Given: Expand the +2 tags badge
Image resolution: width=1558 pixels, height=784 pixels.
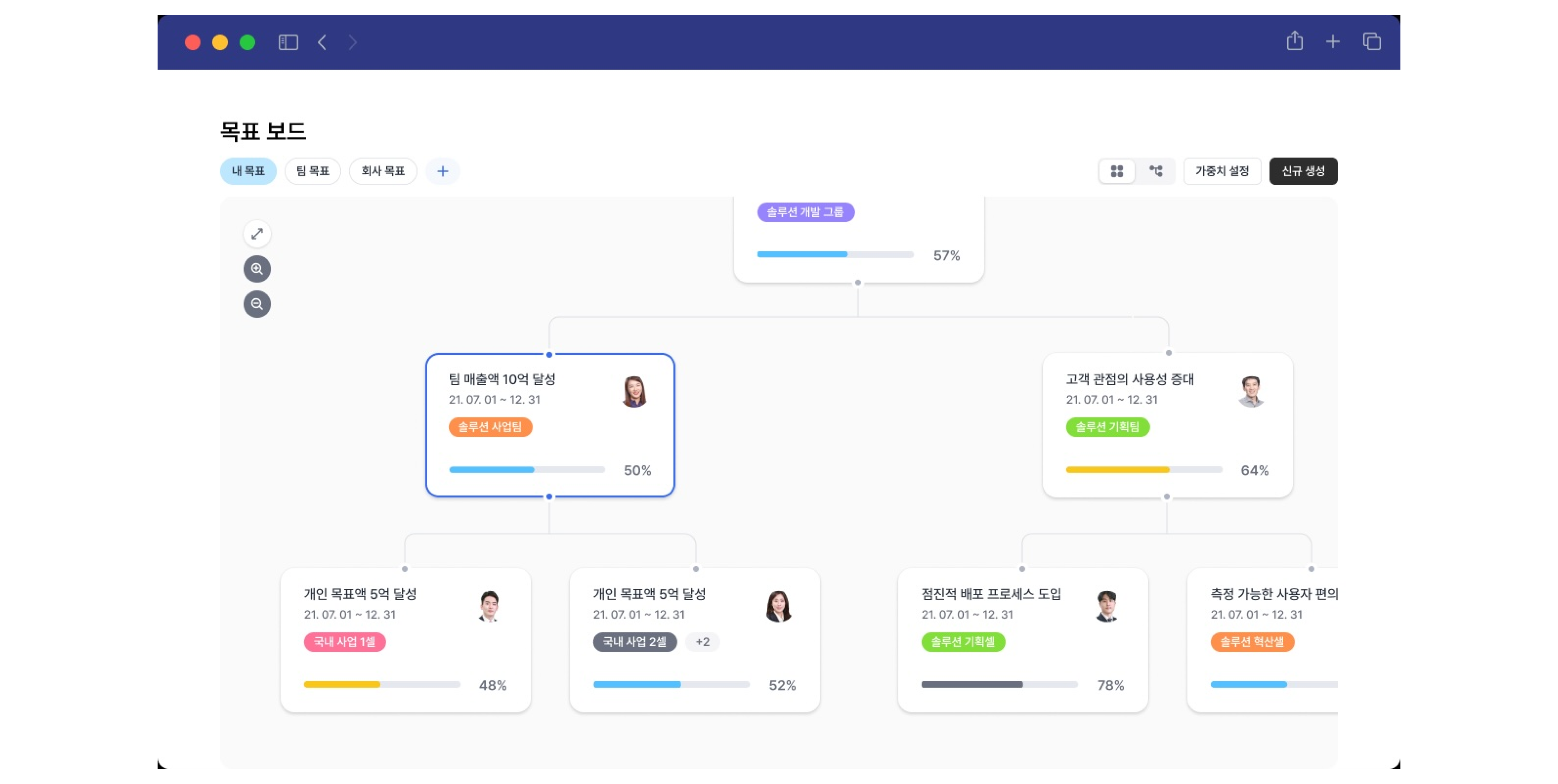Looking at the screenshot, I should [702, 641].
